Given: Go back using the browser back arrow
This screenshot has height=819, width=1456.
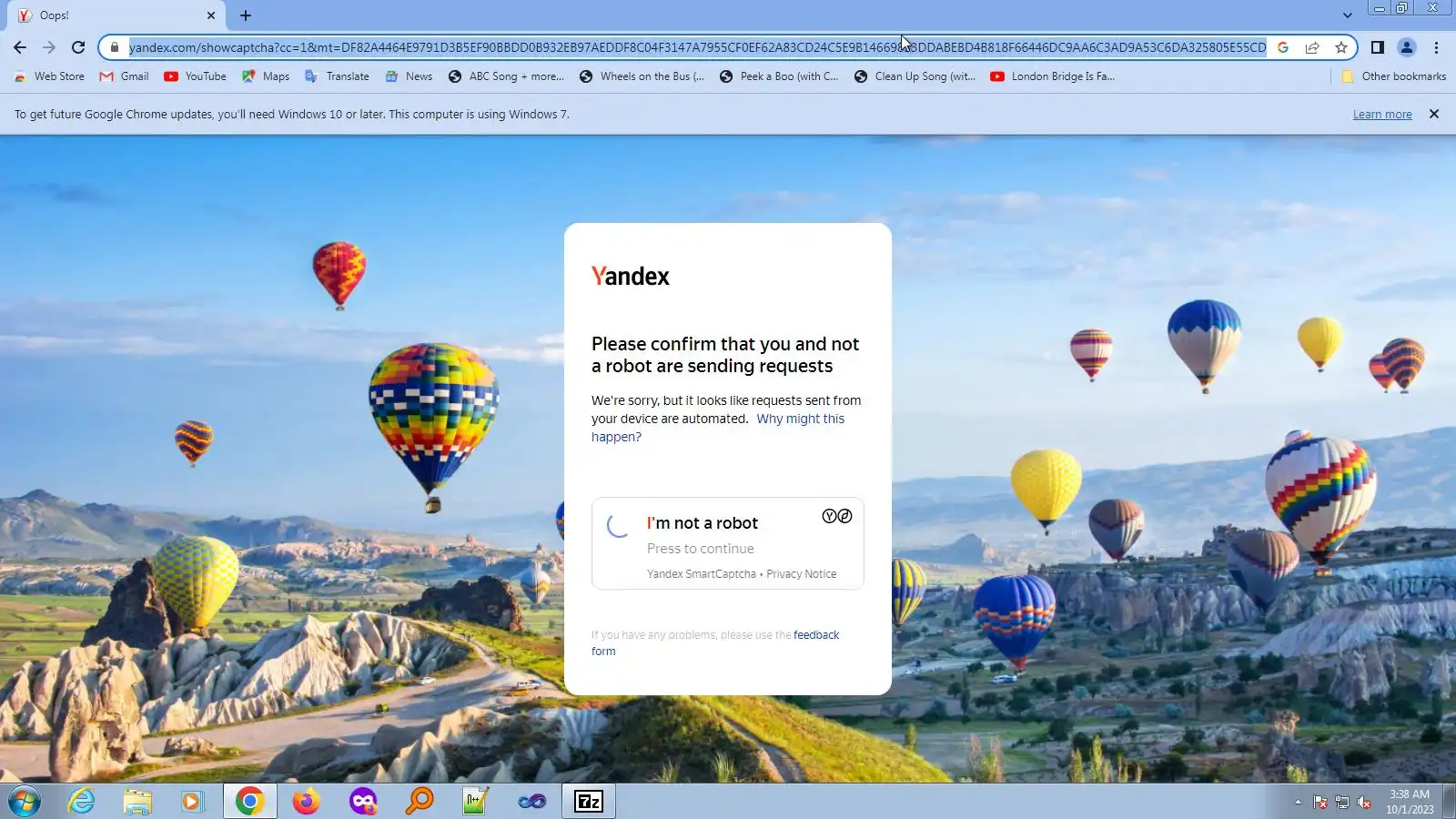Looking at the screenshot, I should click(20, 47).
